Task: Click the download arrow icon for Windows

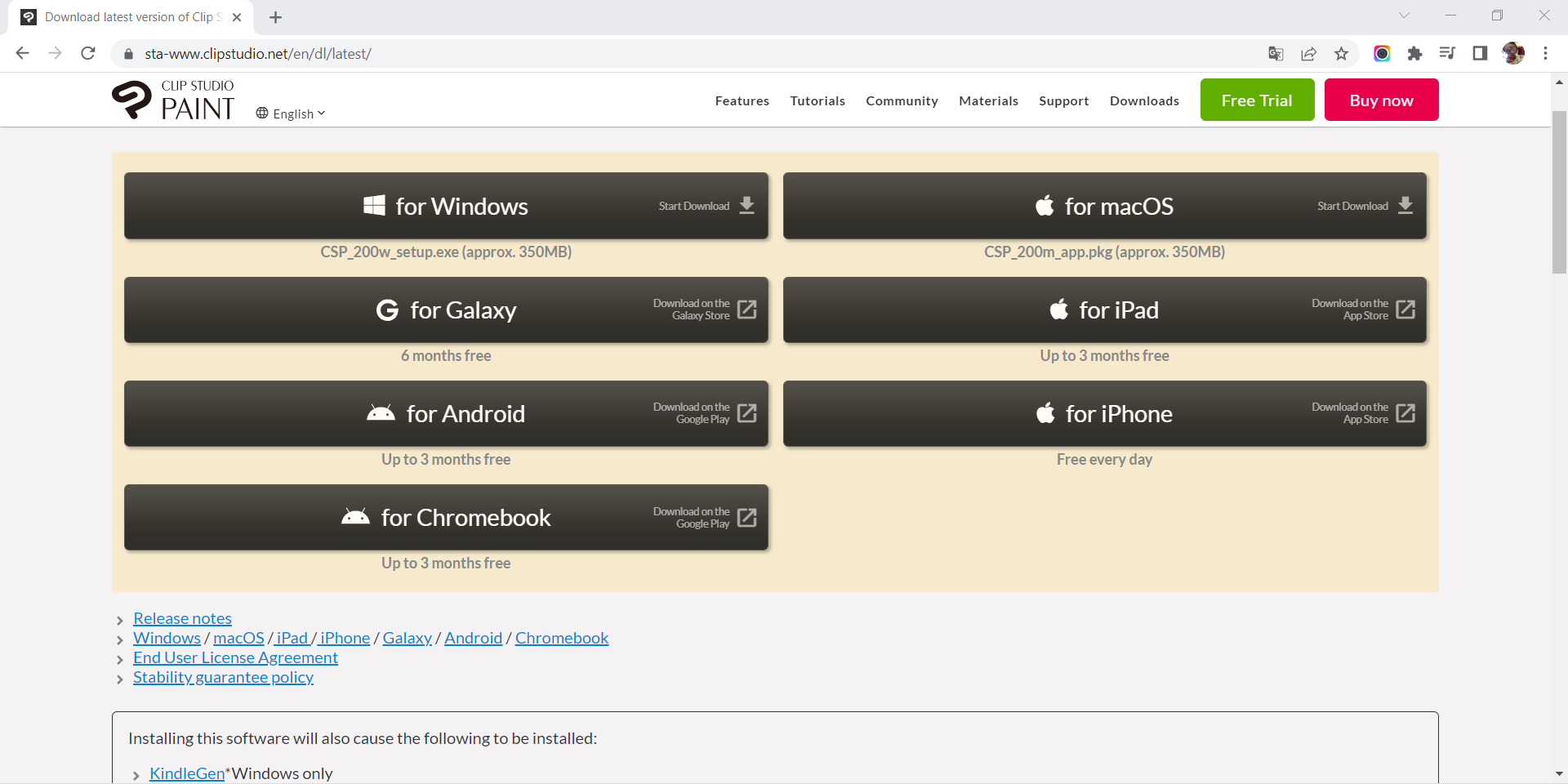Action: pos(746,206)
